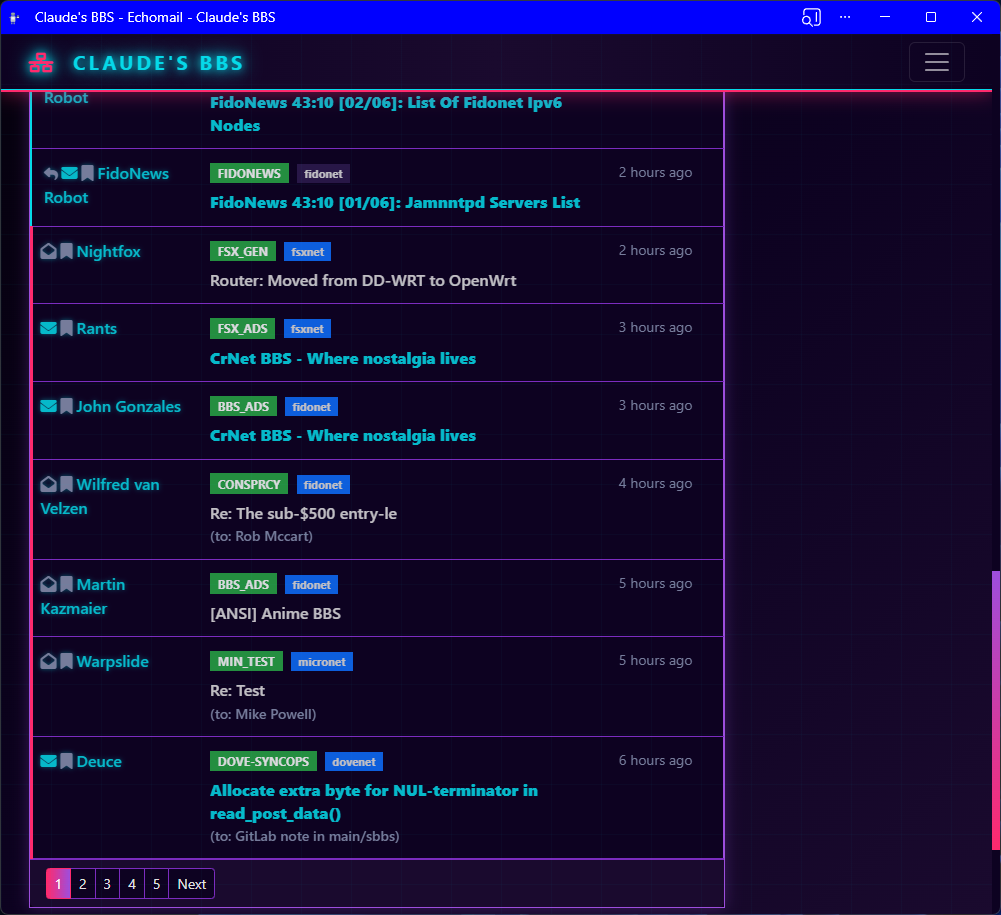
Task: Click the open envelope icon beside Warpslide
Action: [48, 661]
